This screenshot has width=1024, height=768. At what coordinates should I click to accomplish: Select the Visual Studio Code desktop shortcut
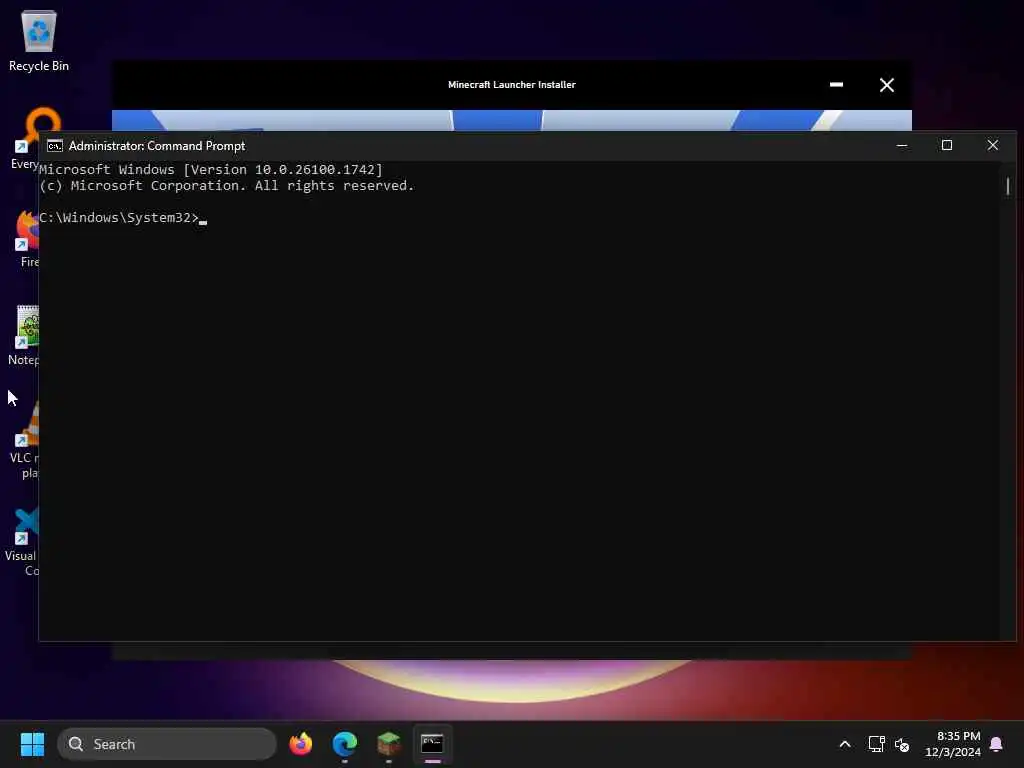coord(22,542)
